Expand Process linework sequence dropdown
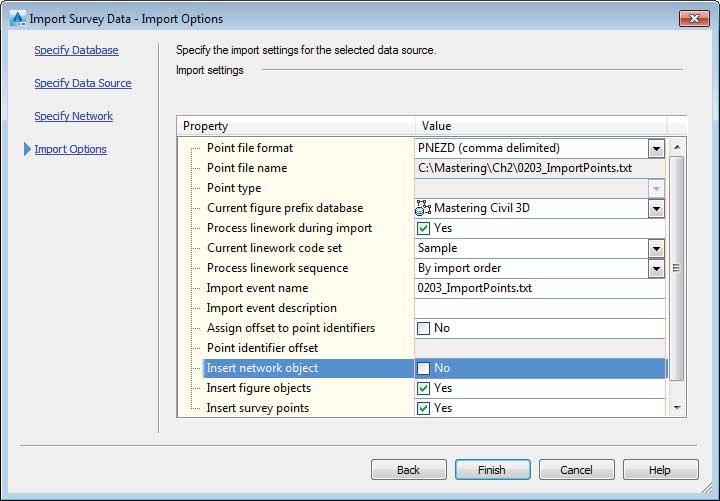720x501 pixels. tap(656, 269)
